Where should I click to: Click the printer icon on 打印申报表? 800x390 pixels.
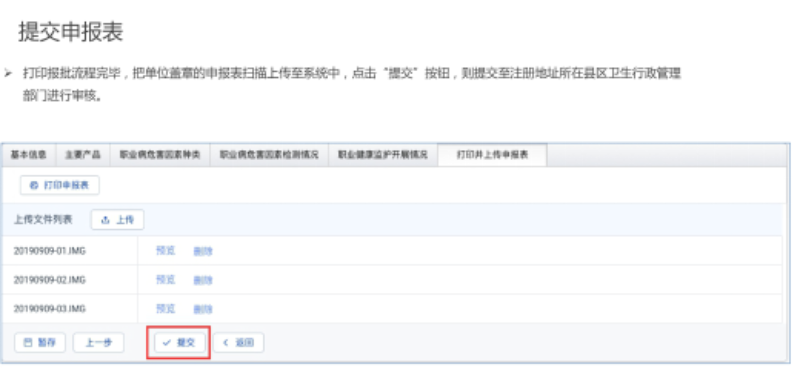pos(34,185)
